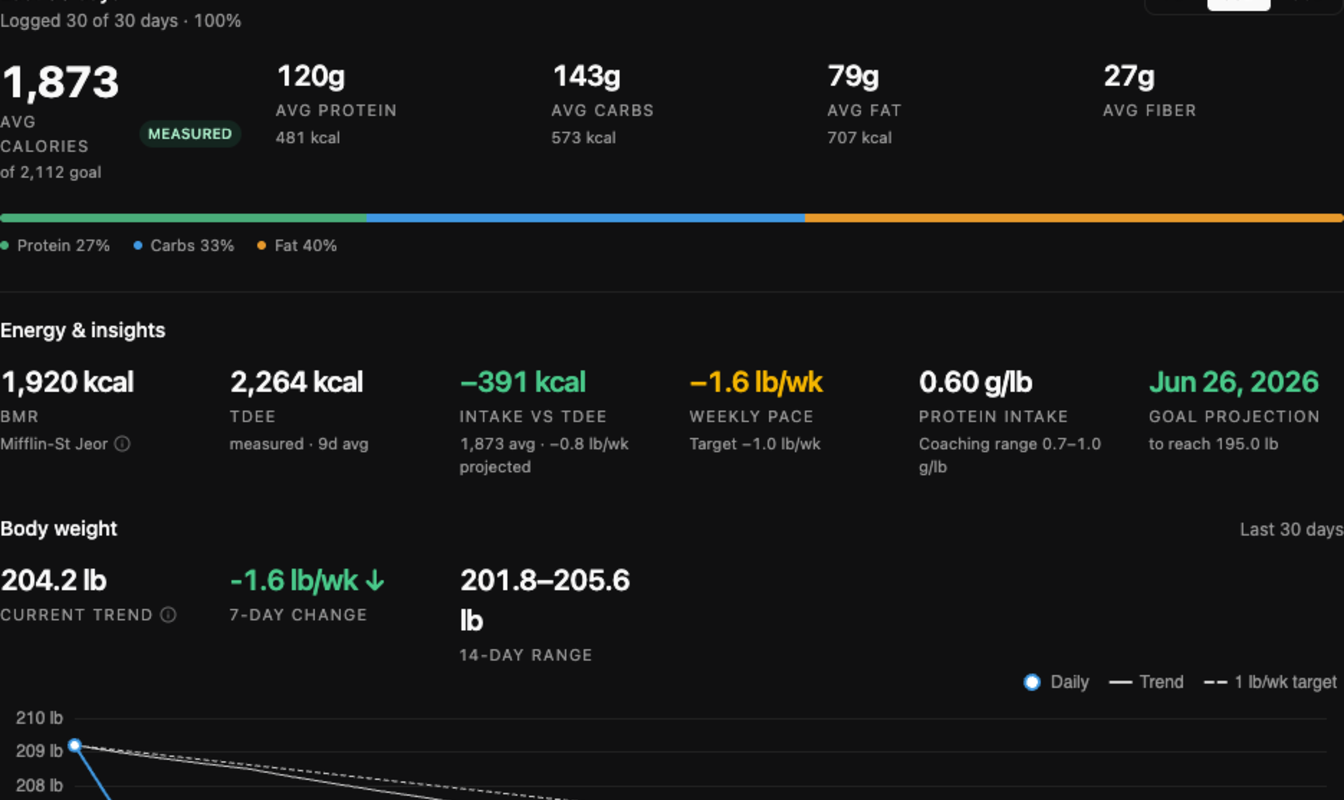This screenshot has height=800, width=1344.
Task: Click the 2,264 kcal TDEE stat
Action: pyautogui.click(x=297, y=382)
